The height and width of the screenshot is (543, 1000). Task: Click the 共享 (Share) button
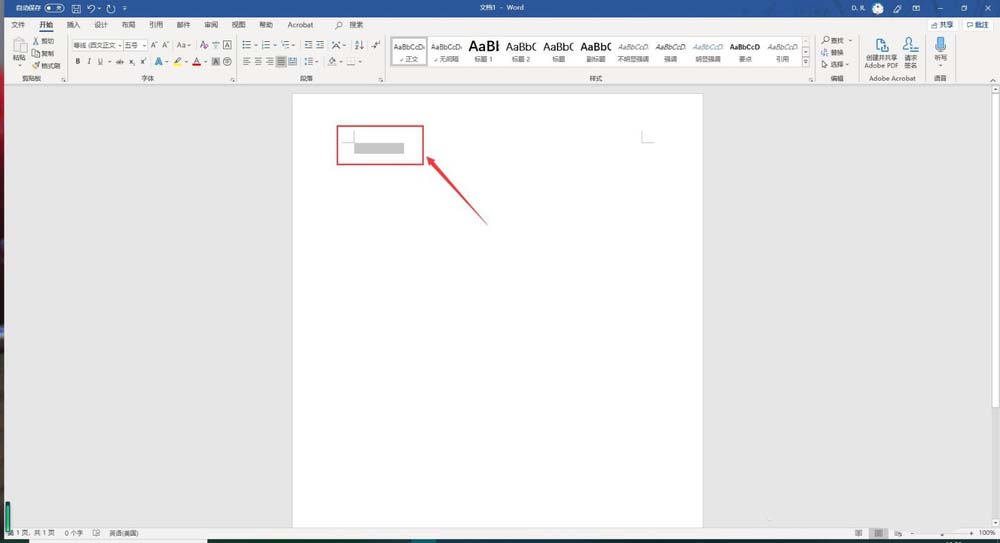[x=941, y=24]
